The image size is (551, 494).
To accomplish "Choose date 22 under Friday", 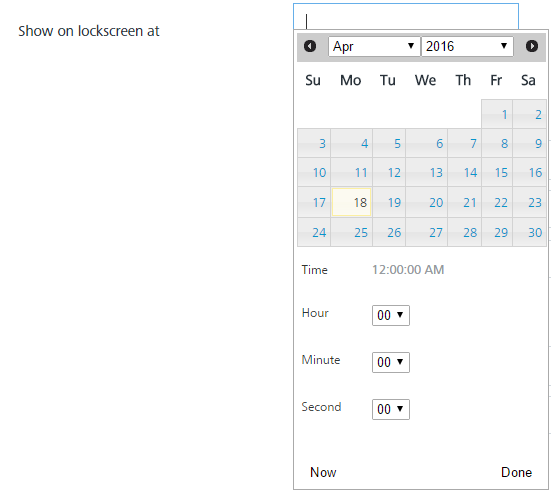I will 497,202.
